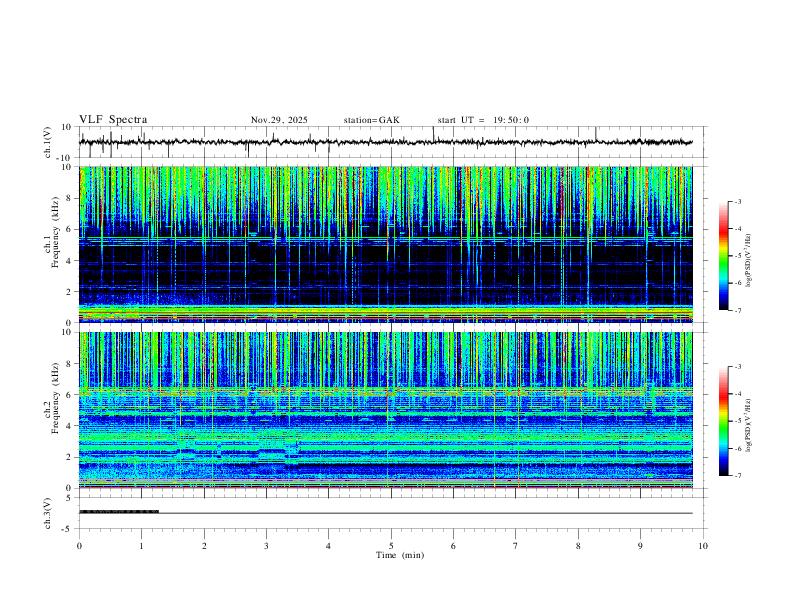Click the time axis tick label "5"

coord(391,546)
